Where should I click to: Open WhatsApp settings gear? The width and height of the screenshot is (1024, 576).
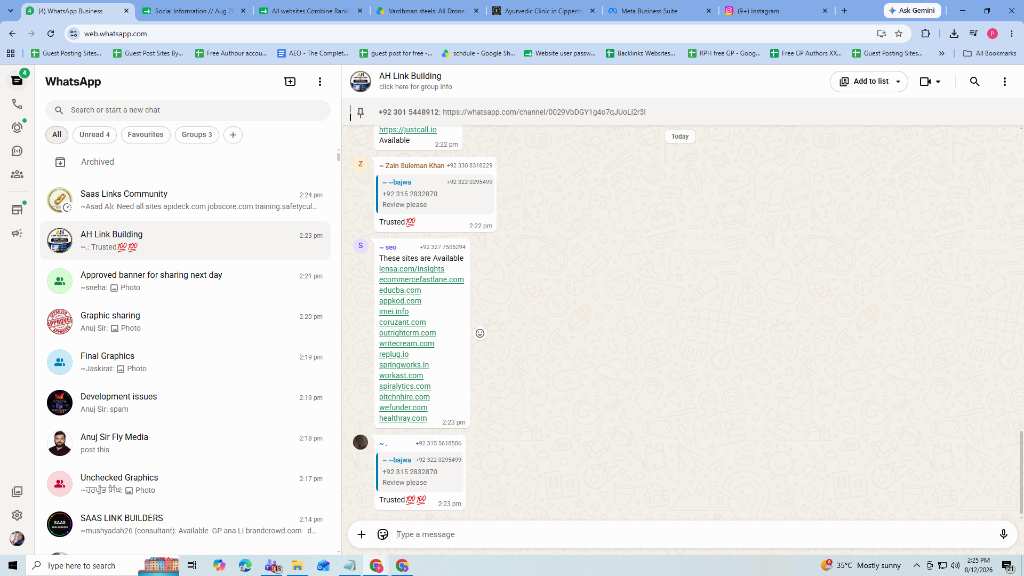(17, 515)
